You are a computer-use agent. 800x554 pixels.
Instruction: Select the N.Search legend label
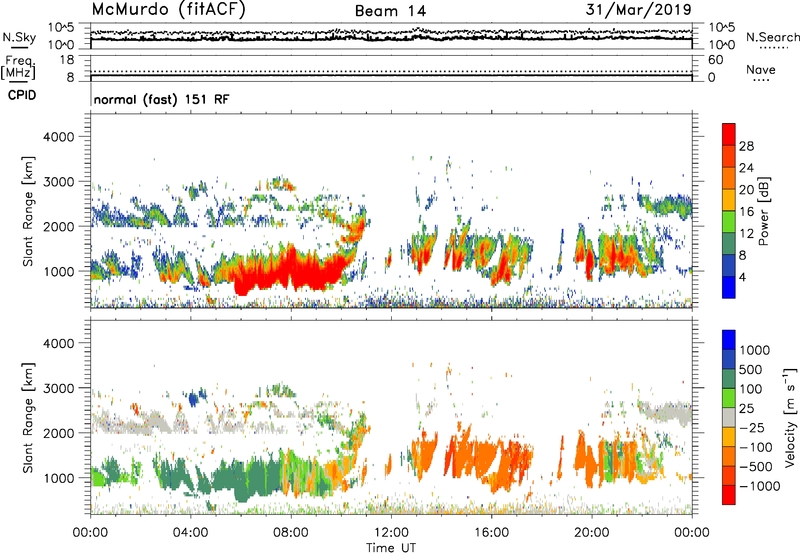tap(772, 37)
